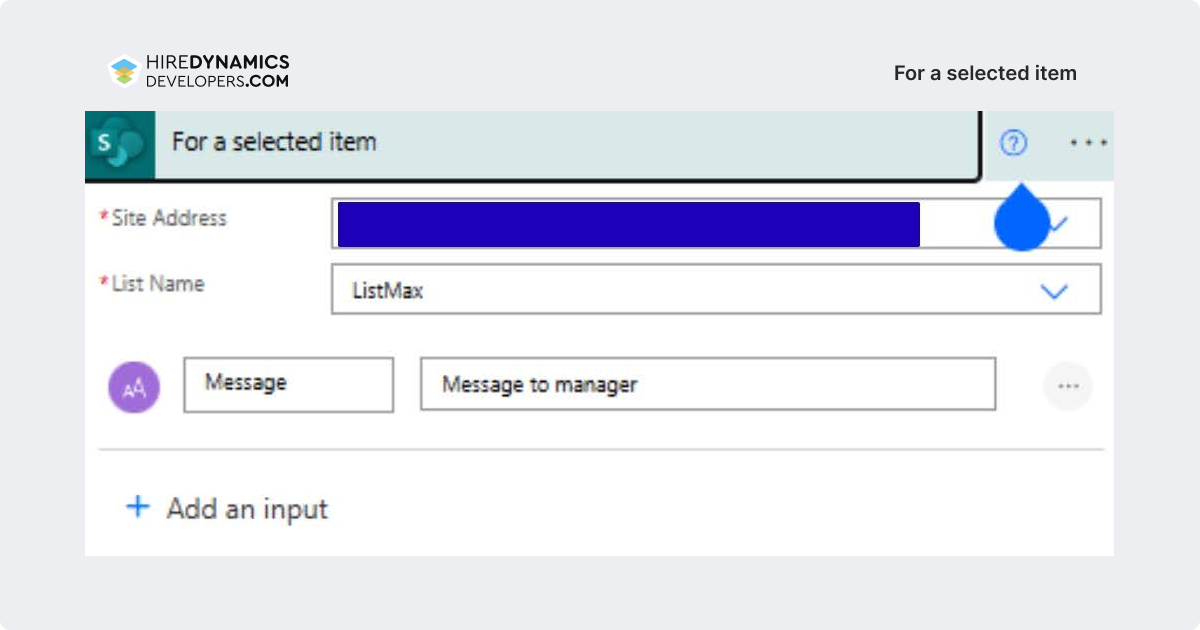Click the plus icon for adding input
1200x630 pixels.
click(x=137, y=507)
